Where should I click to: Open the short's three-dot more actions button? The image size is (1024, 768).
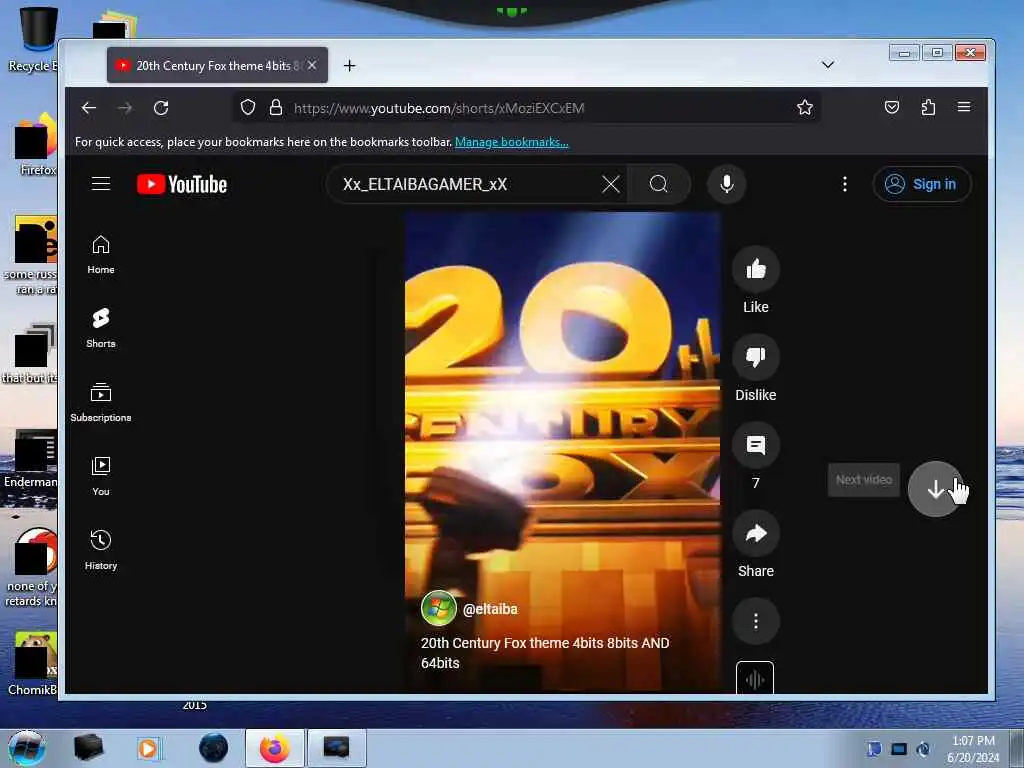click(x=756, y=621)
